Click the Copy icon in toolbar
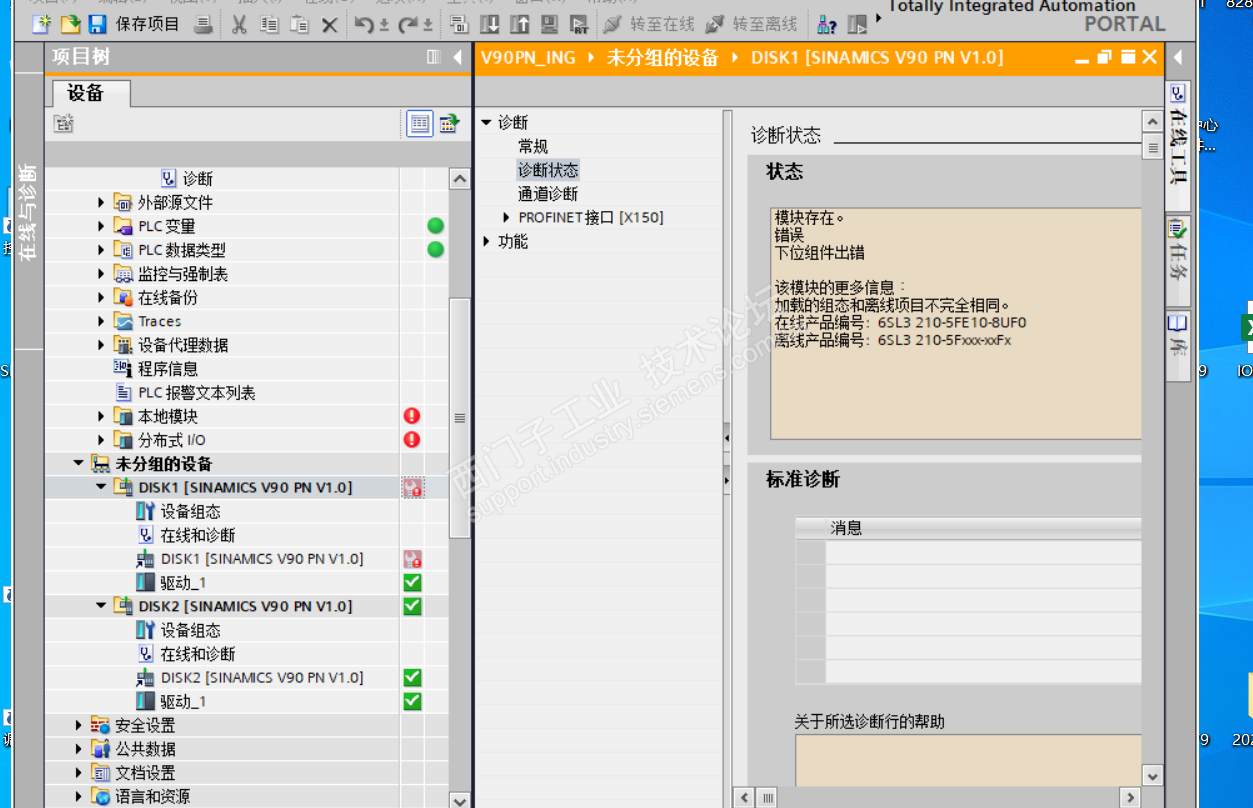This screenshot has width=1253, height=808. click(269, 24)
